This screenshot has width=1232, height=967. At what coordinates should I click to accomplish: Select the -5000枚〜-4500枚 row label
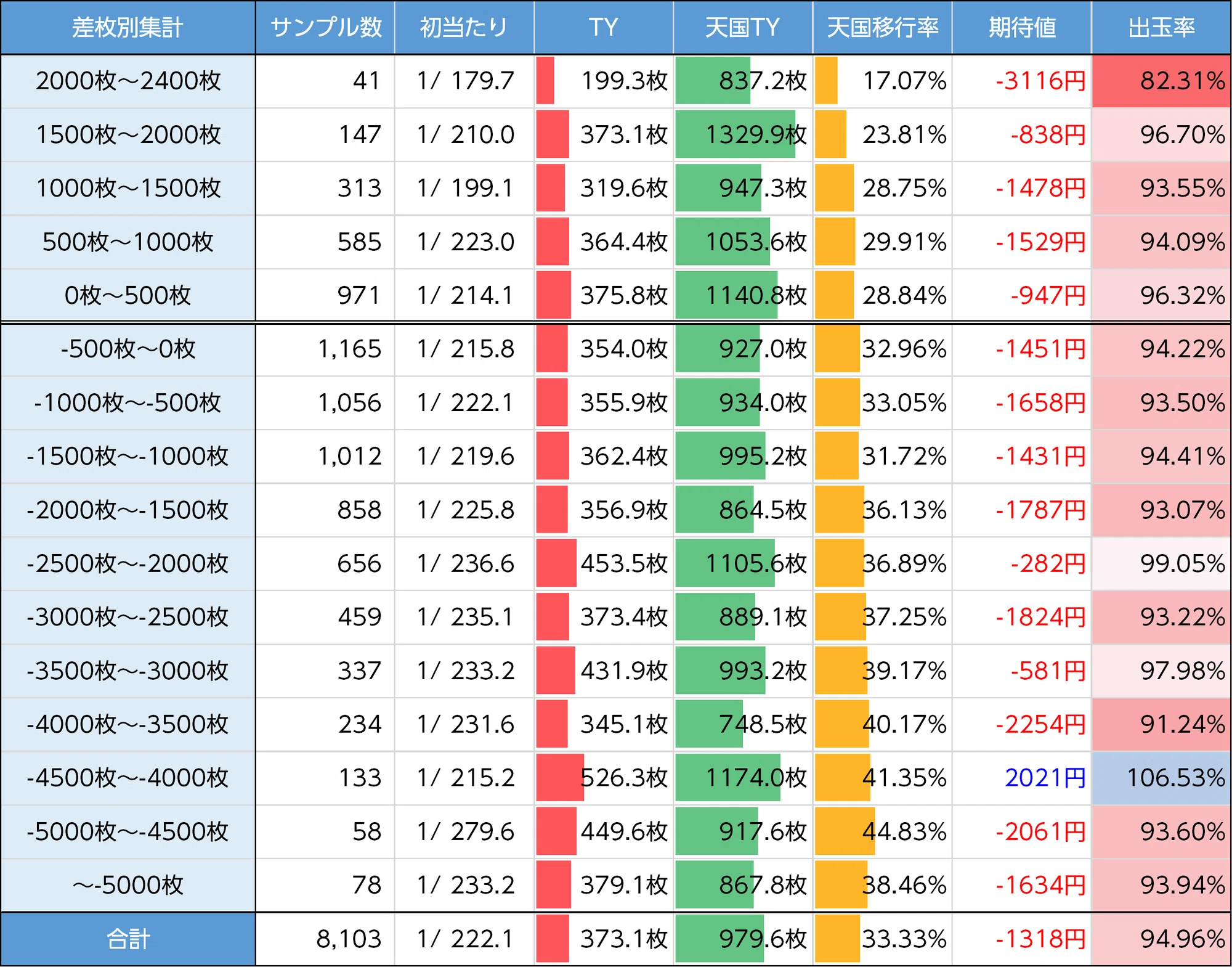tap(128, 831)
